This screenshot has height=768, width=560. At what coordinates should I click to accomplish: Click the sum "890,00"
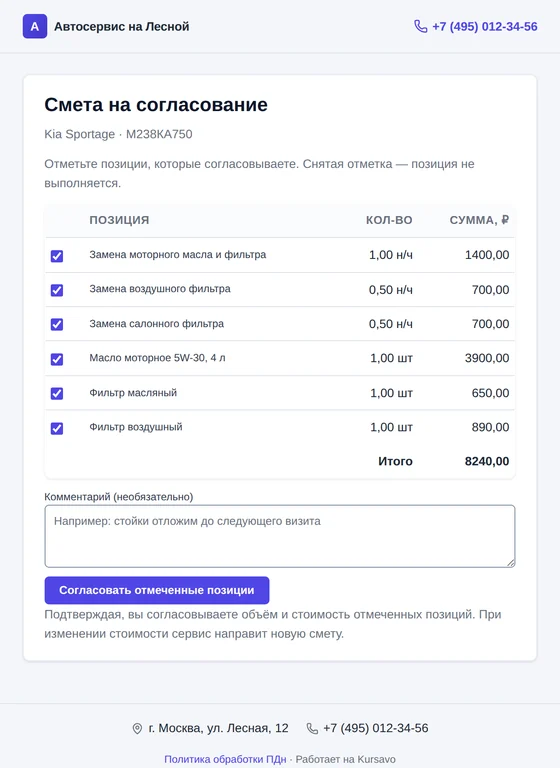click(x=490, y=427)
